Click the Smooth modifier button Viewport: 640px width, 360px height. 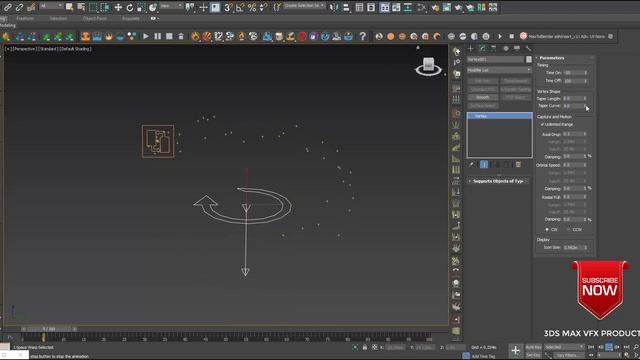tap(483, 98)
